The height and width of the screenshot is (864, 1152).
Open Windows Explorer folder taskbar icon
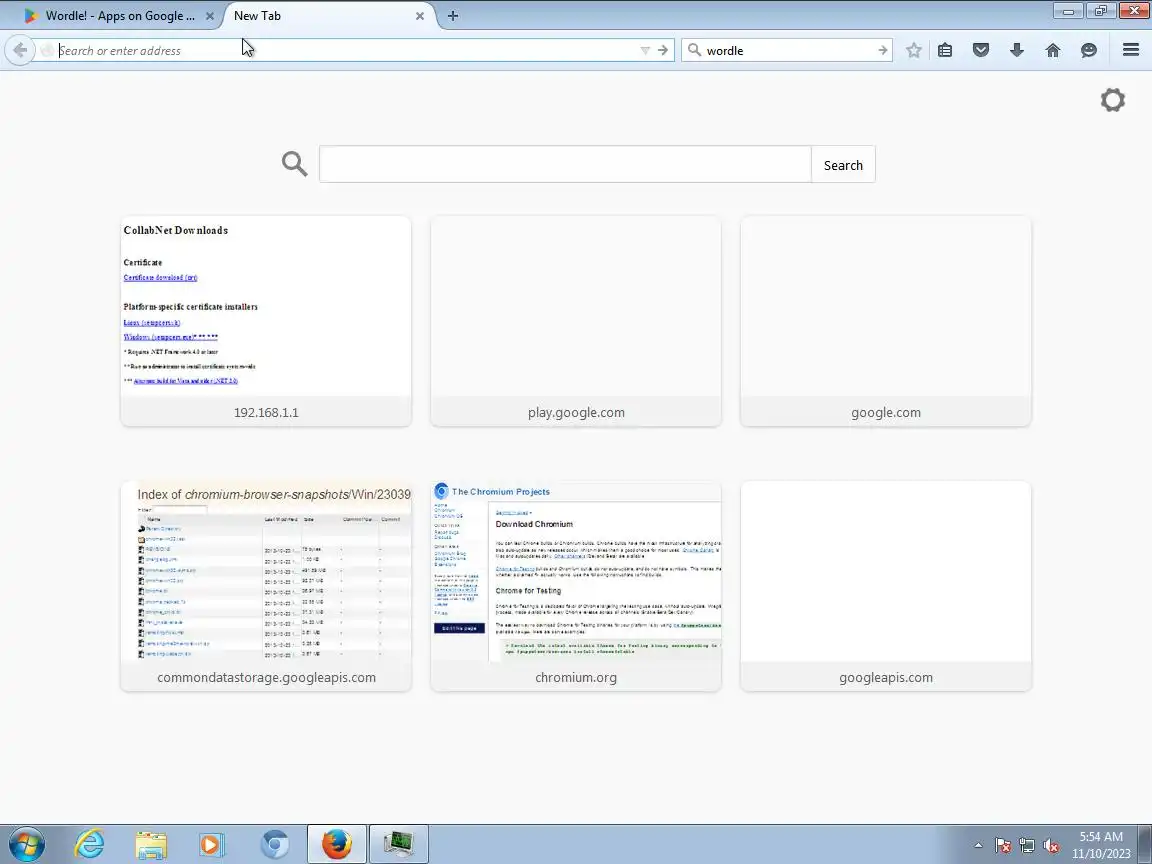point(151,844)
